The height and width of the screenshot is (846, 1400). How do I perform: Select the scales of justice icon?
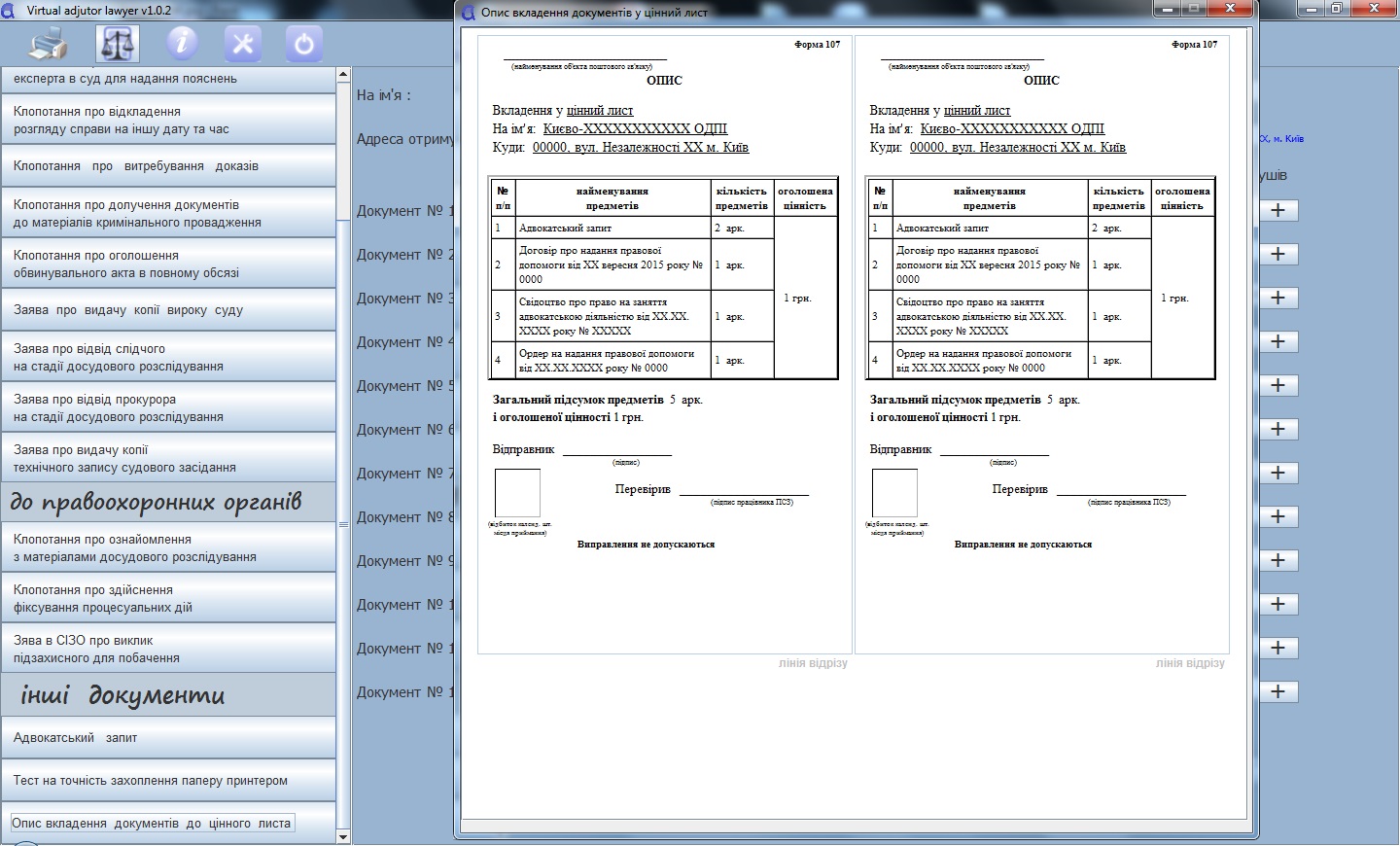coord(118,44)
